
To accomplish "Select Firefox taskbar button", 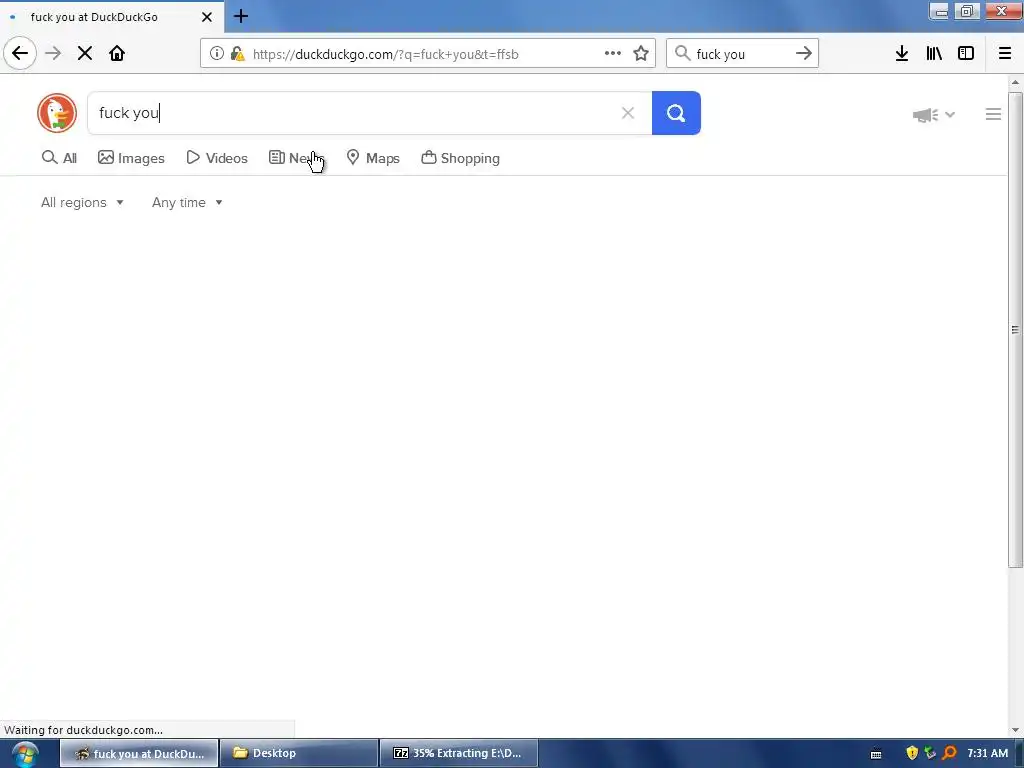I will [139, 753].
